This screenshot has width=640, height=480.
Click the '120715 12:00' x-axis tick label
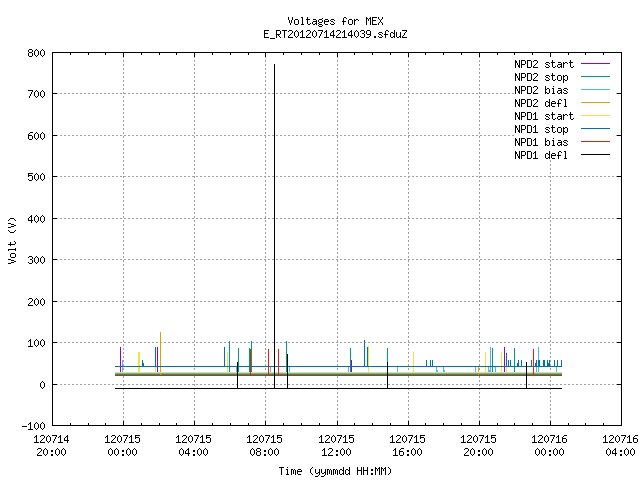tap(336, 446)
